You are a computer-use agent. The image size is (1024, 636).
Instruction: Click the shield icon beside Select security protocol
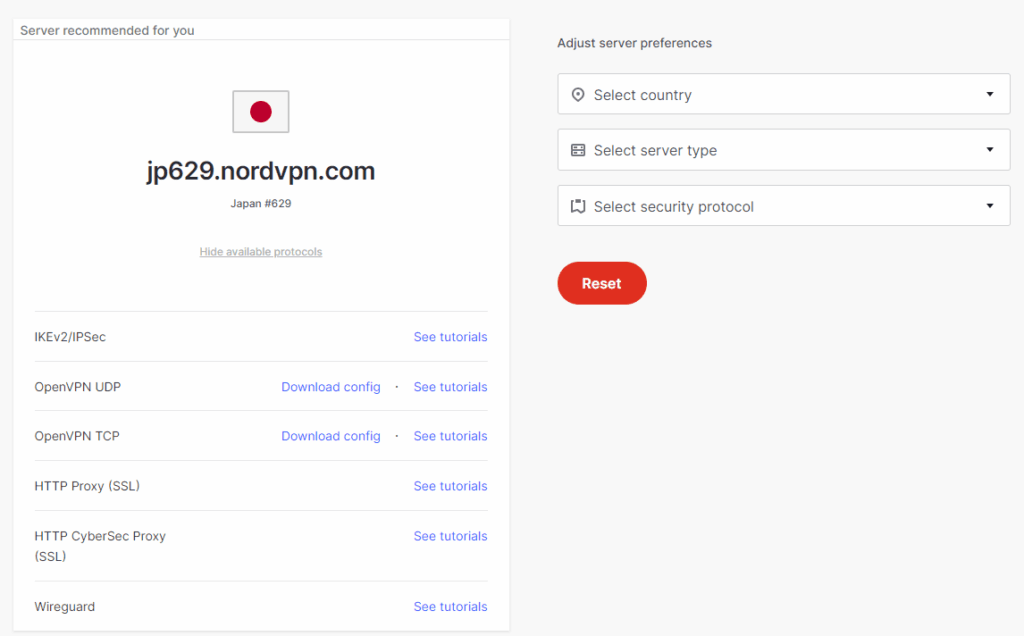577,206
